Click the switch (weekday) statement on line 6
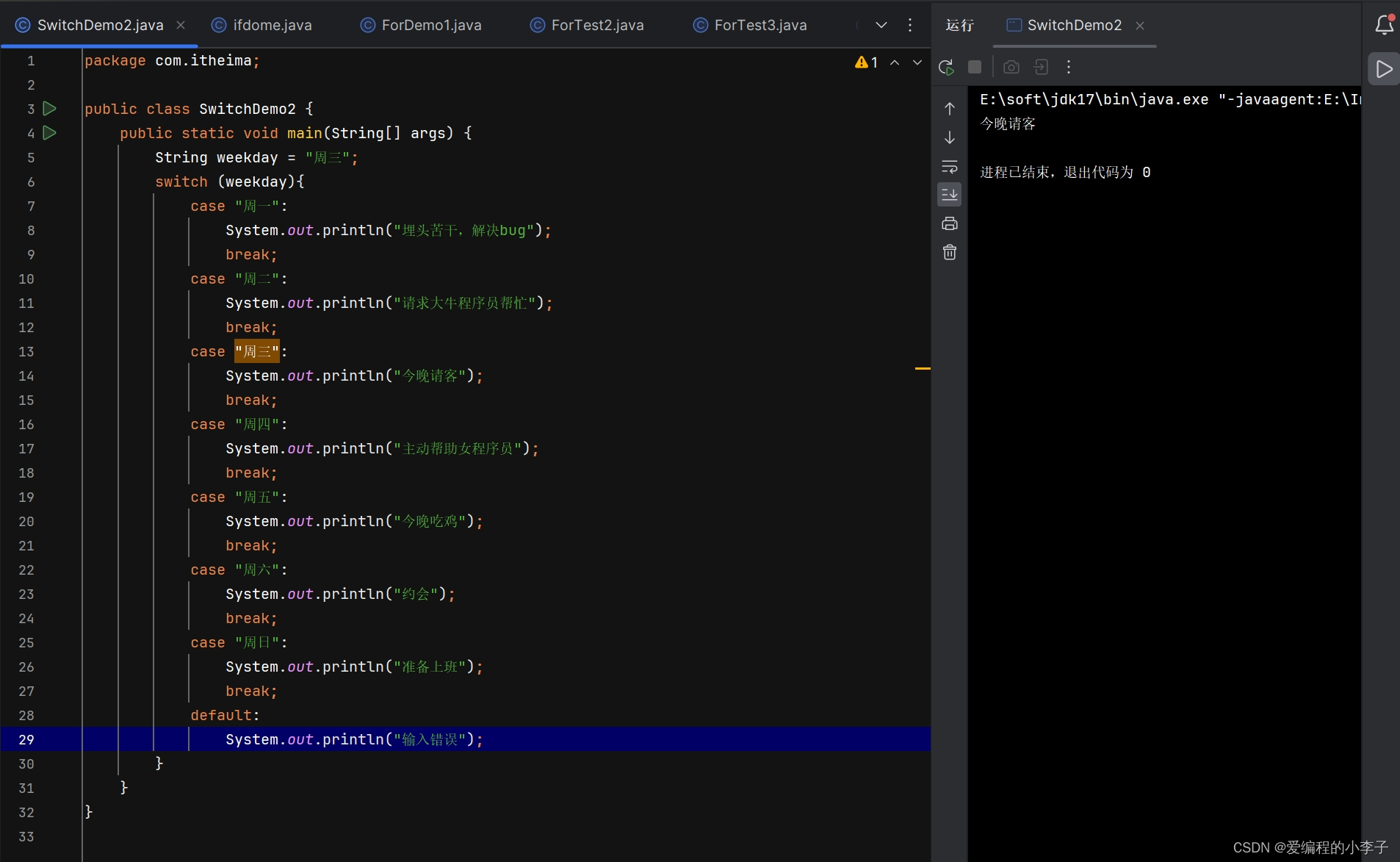1400x862 pixels. click(x=229, y=182)
